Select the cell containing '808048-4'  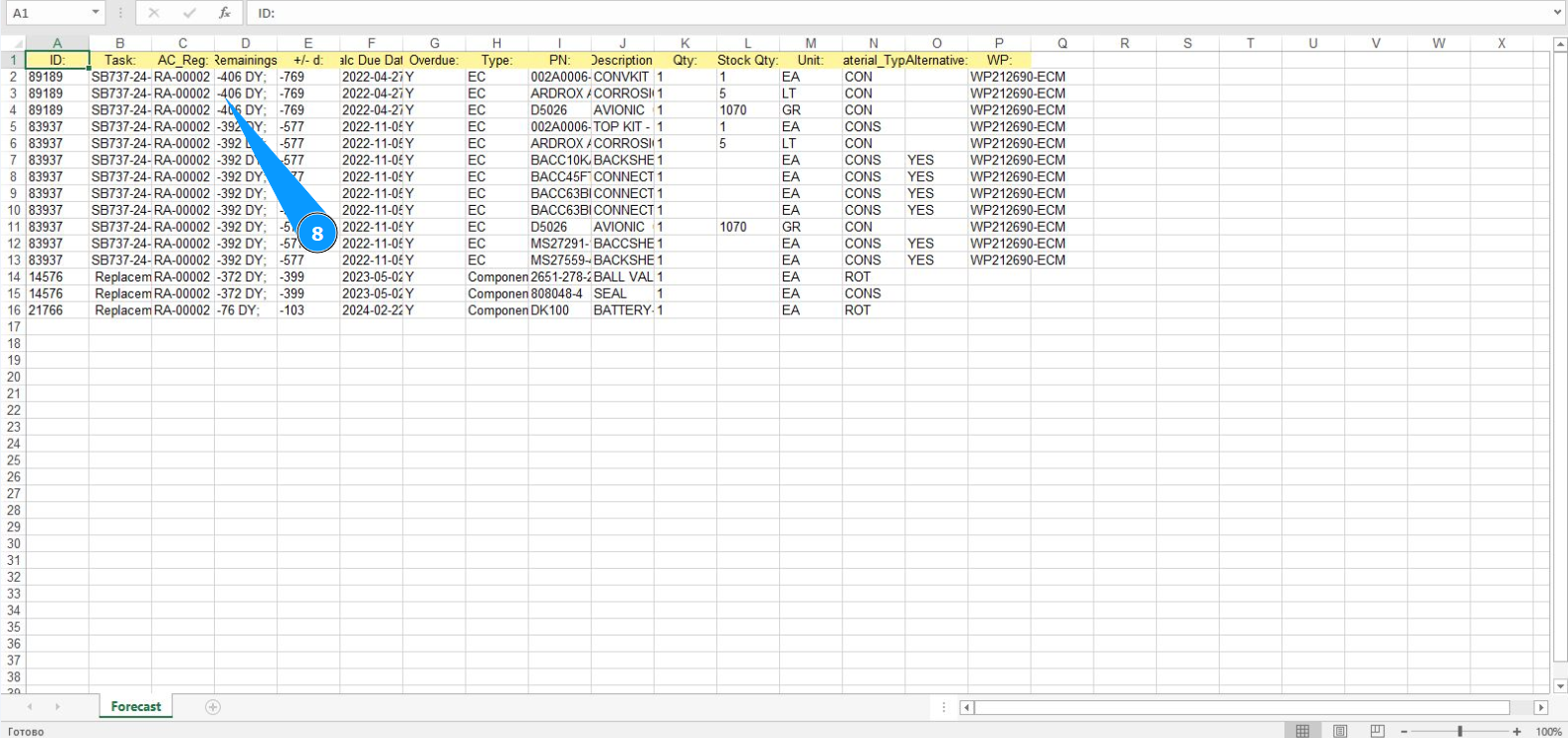(x=559, y=293)
